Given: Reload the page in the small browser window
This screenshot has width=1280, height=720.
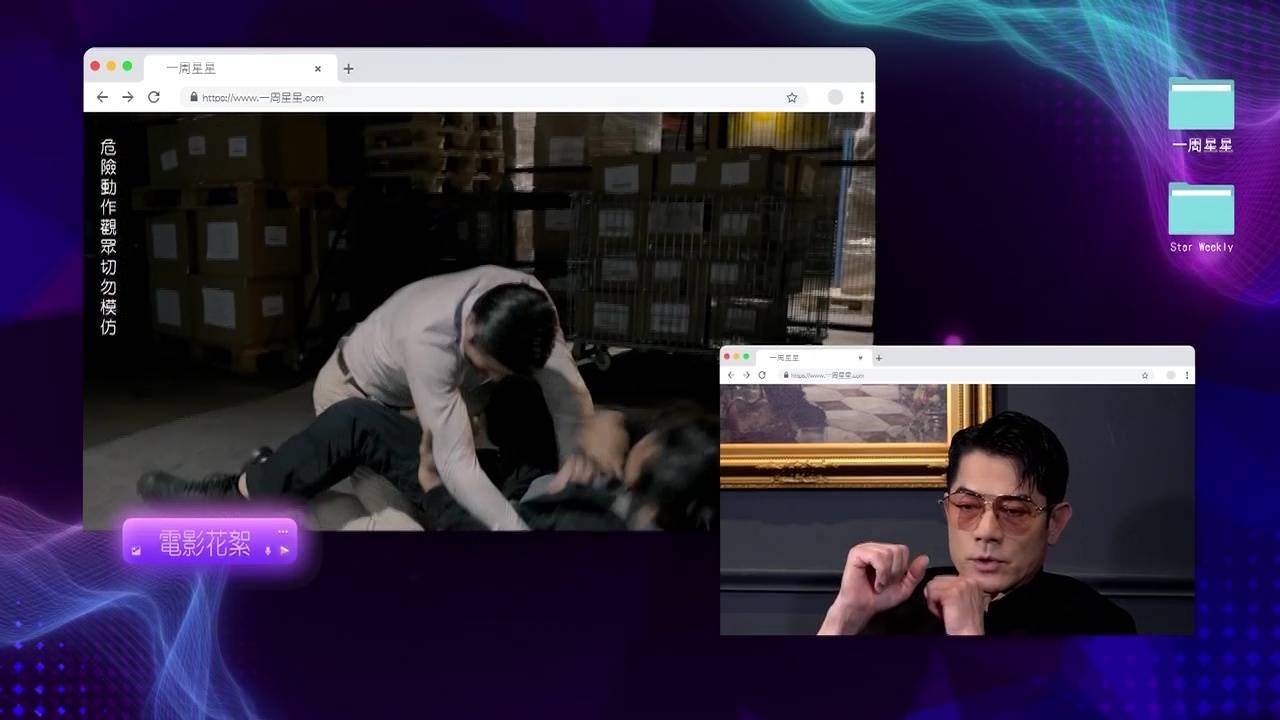Looking at the screenshot, I should point(762,375).
